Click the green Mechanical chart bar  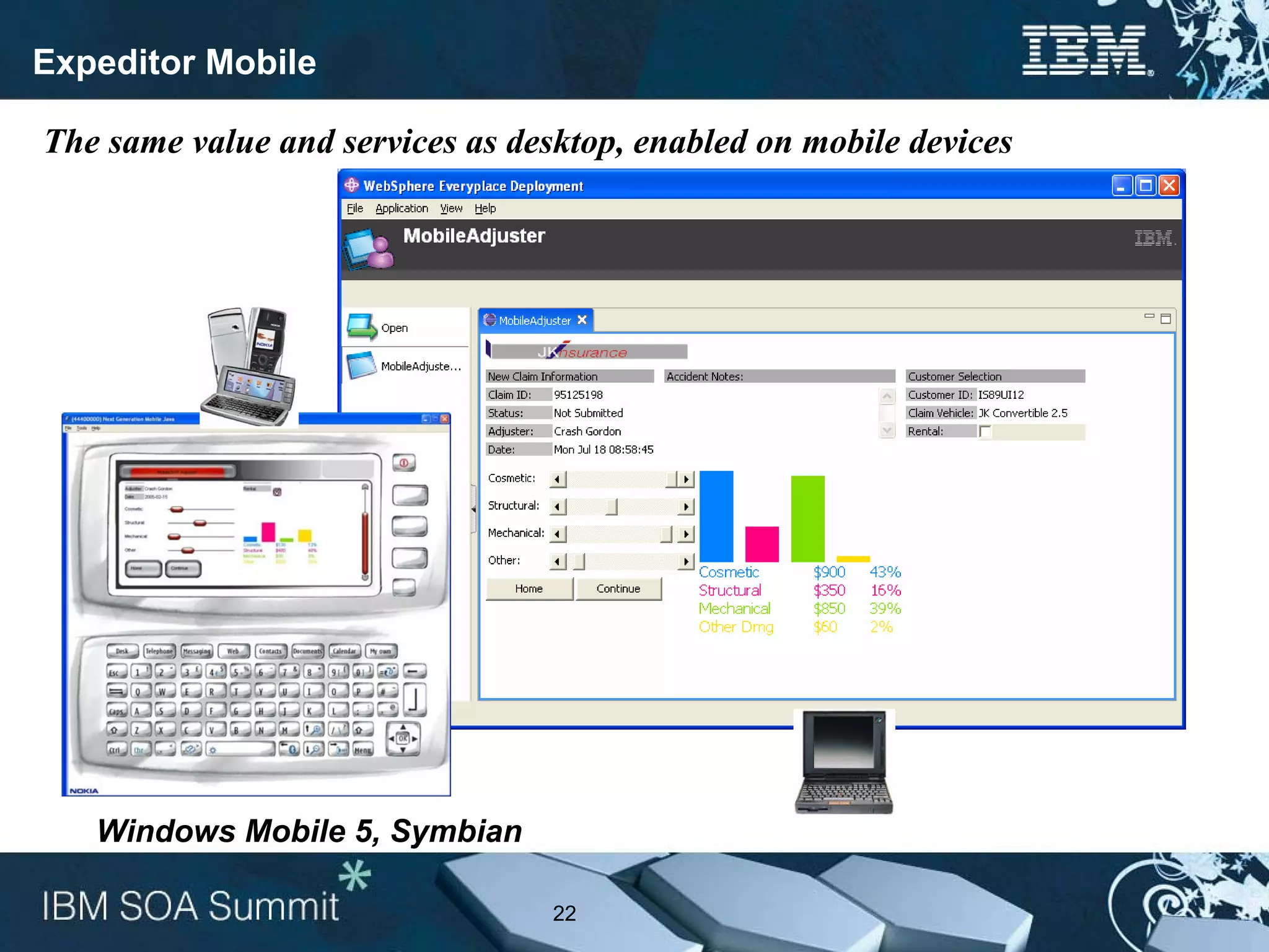(x=807, y=519)
